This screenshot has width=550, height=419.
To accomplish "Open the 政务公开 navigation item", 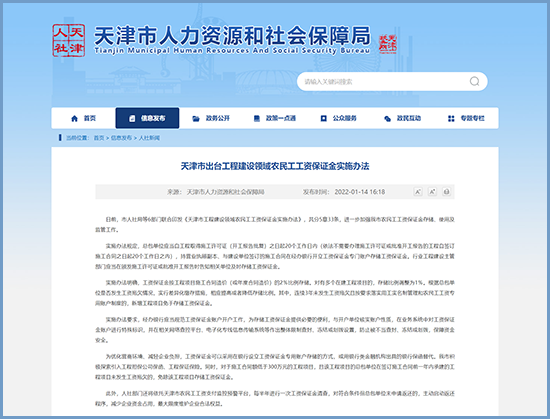I will (x=211, y=118).
